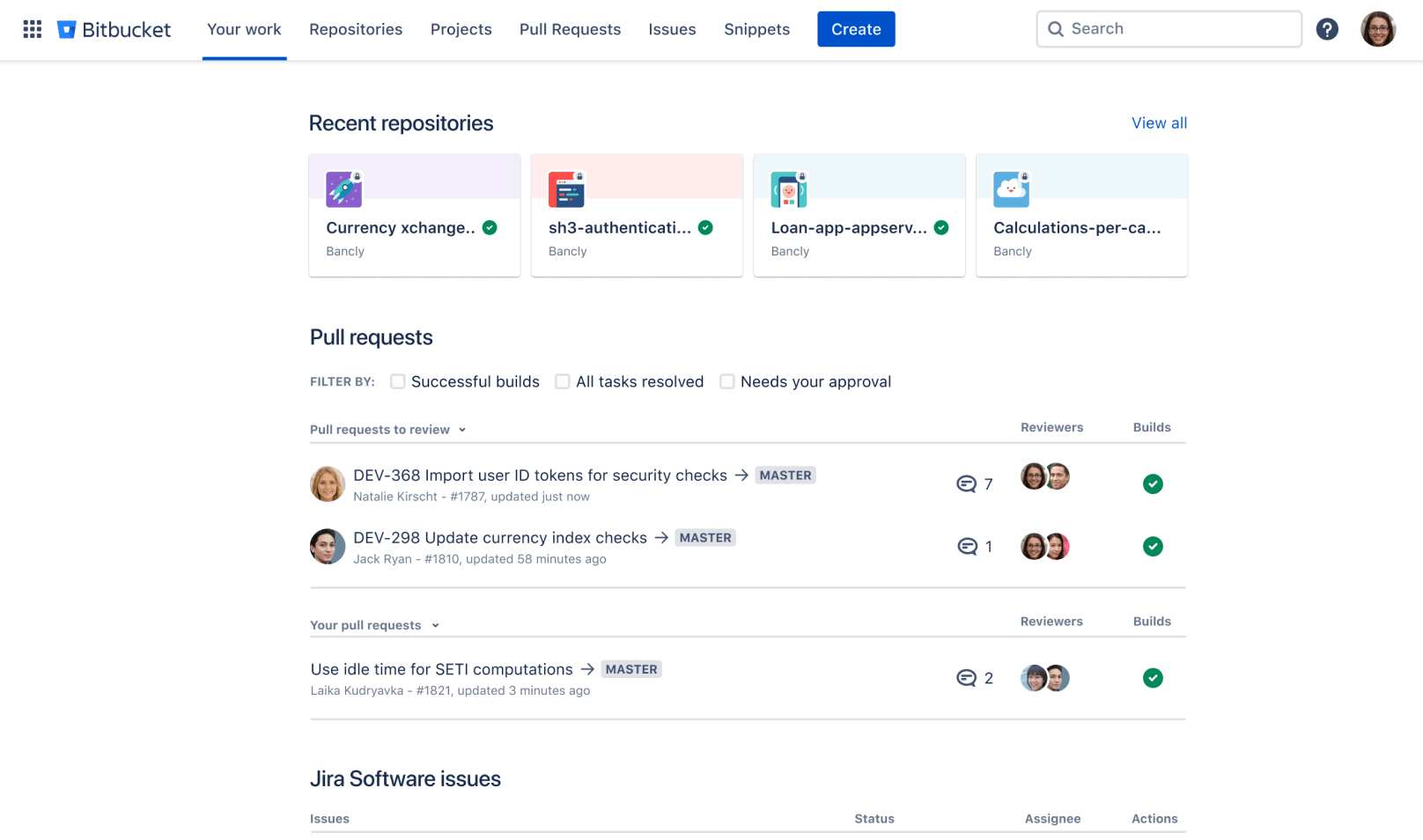The width and height of the screenshot is (1423, 840).
Task: Open the help question mark icon
Action: tap(1328, 29)
